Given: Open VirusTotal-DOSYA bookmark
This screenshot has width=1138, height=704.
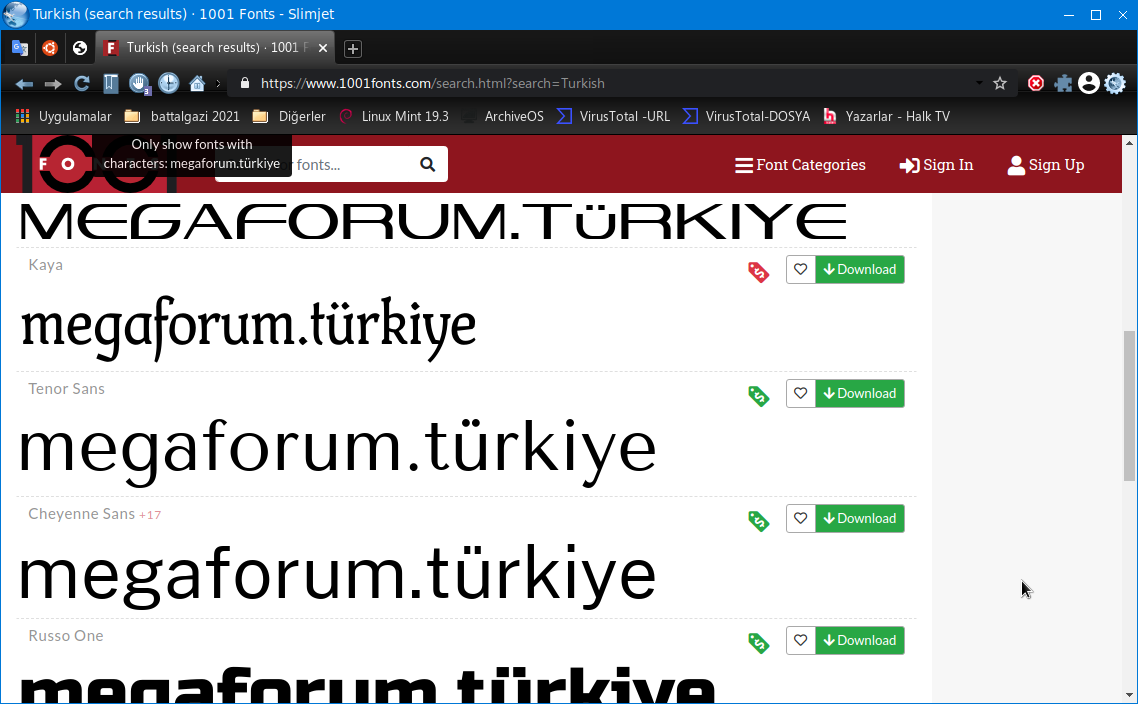Looking at the screenshot, I should [x=746, y=116].
